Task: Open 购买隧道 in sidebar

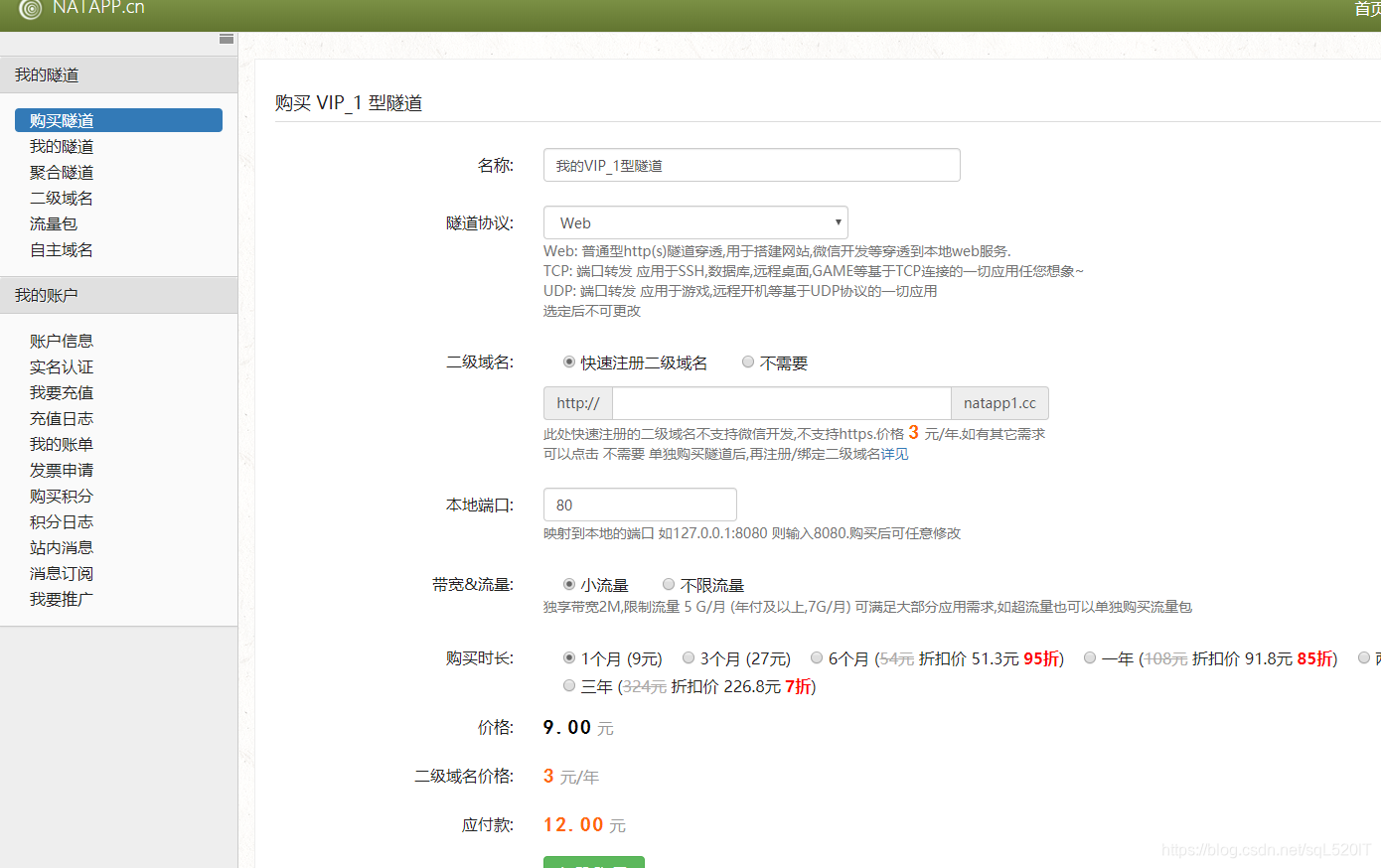Action: click(118, 120)
